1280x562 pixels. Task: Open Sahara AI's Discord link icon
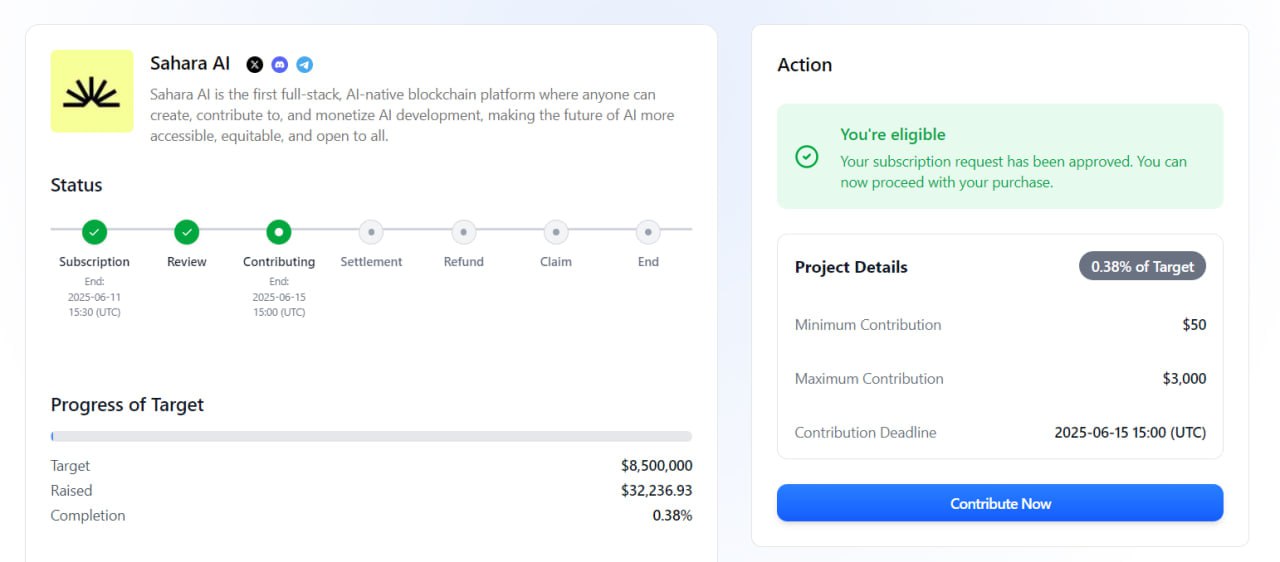280,64
